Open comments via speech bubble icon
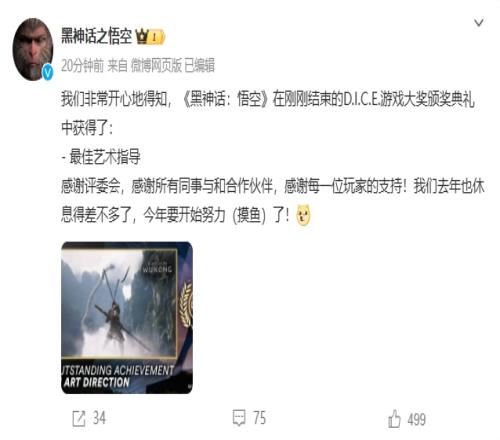This screenshot has width=500, height=440. click(x=239, y=418)
